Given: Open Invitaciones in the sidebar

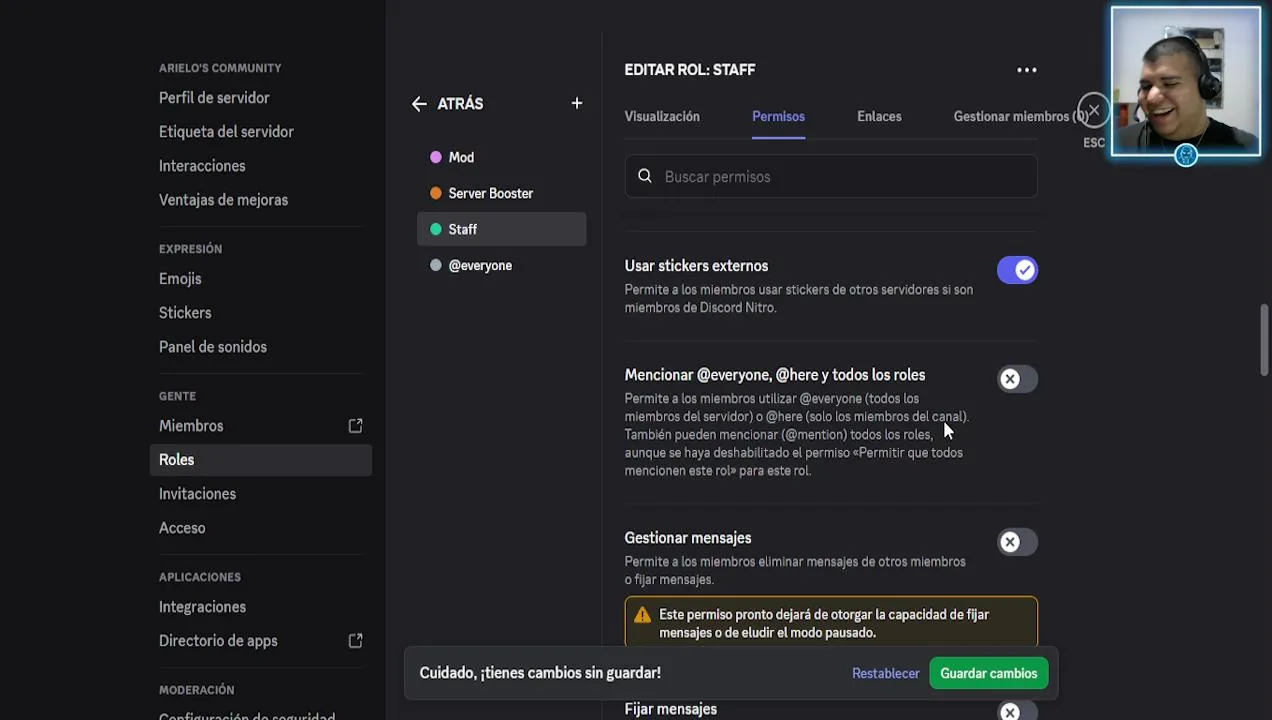Looking at the screenshot, I should point(197,494).
